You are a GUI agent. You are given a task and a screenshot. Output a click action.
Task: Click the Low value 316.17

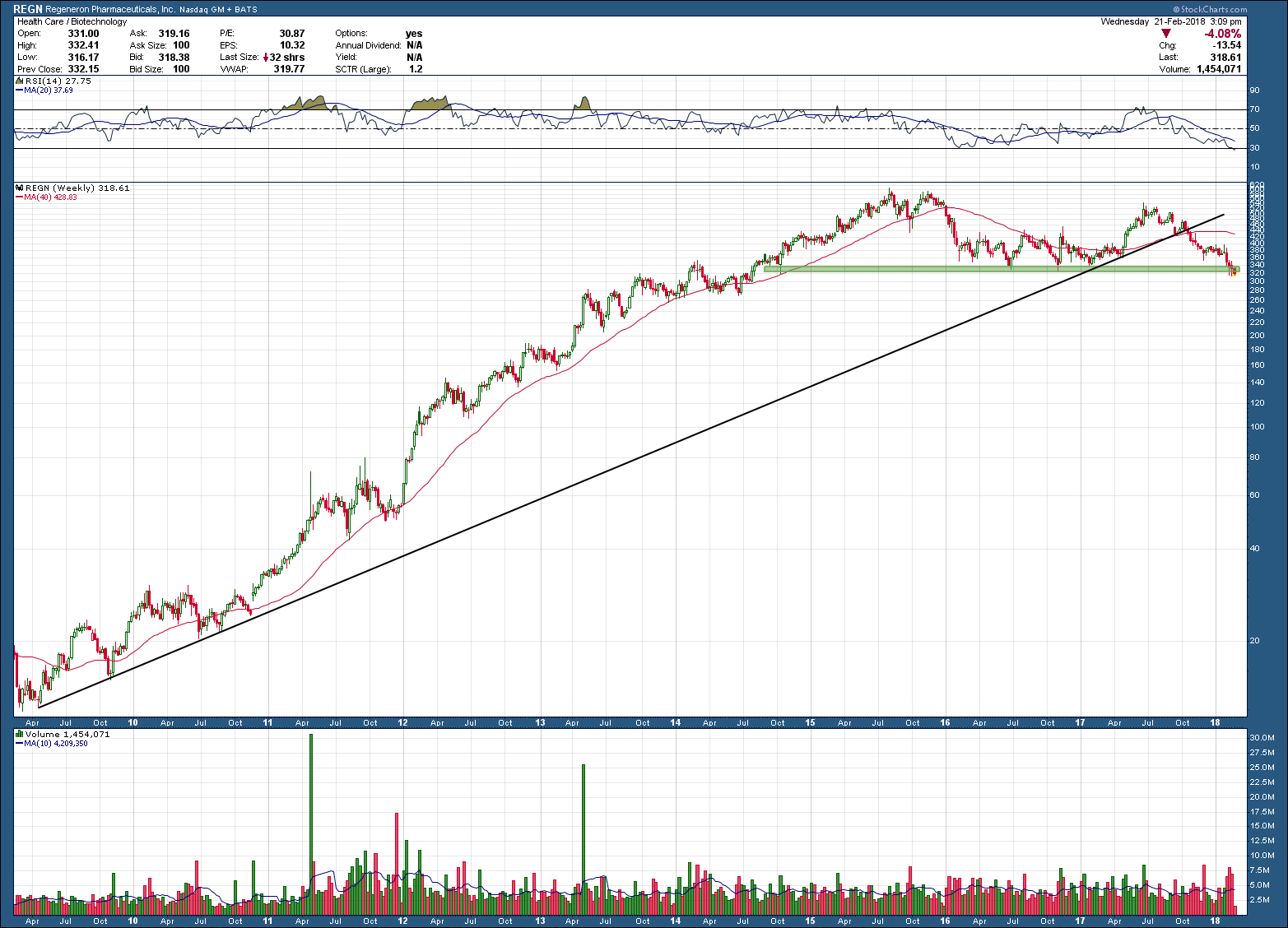83,58
